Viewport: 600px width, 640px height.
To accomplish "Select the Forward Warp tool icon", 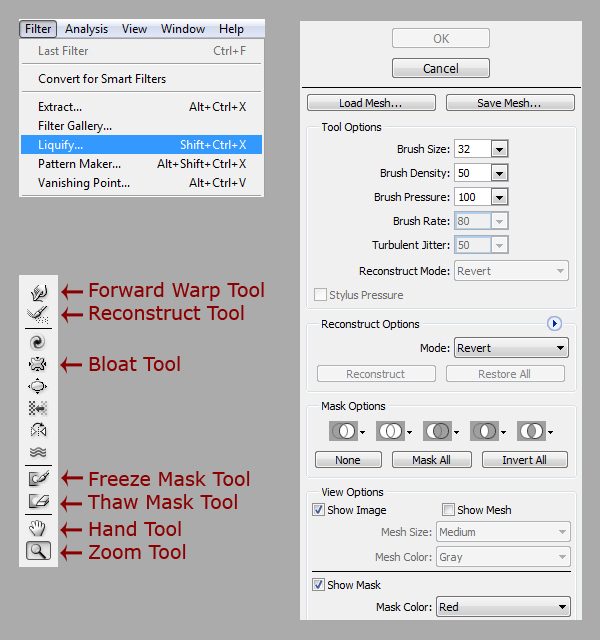I will tap(38, 291).
